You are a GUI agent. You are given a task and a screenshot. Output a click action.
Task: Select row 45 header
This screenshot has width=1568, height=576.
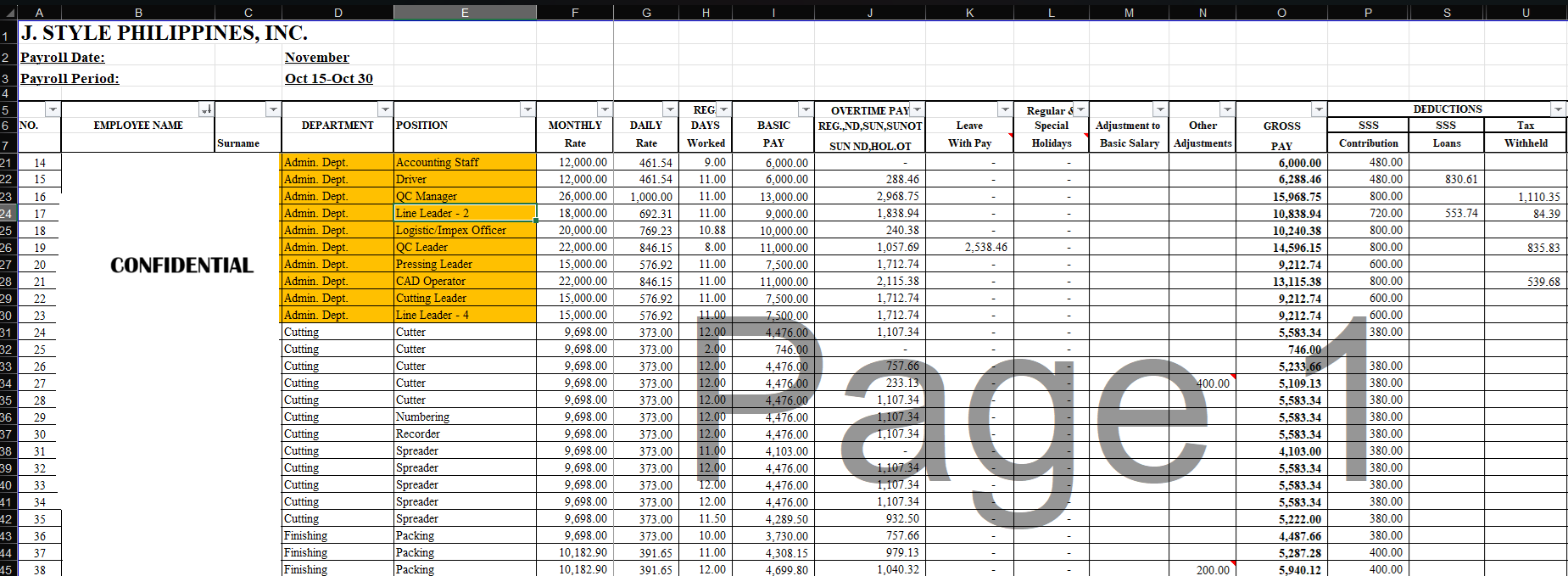pos(7,569)
